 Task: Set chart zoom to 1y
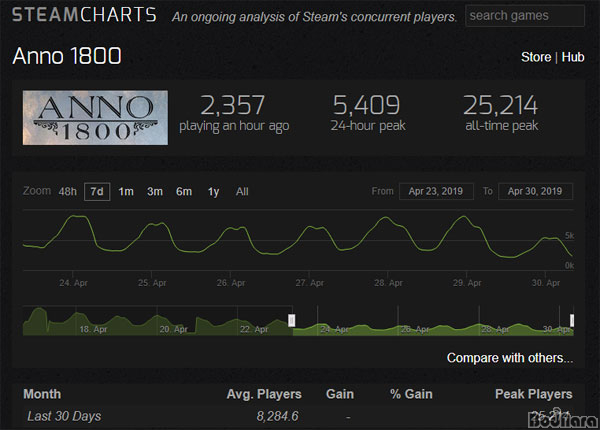pos(213,191)
